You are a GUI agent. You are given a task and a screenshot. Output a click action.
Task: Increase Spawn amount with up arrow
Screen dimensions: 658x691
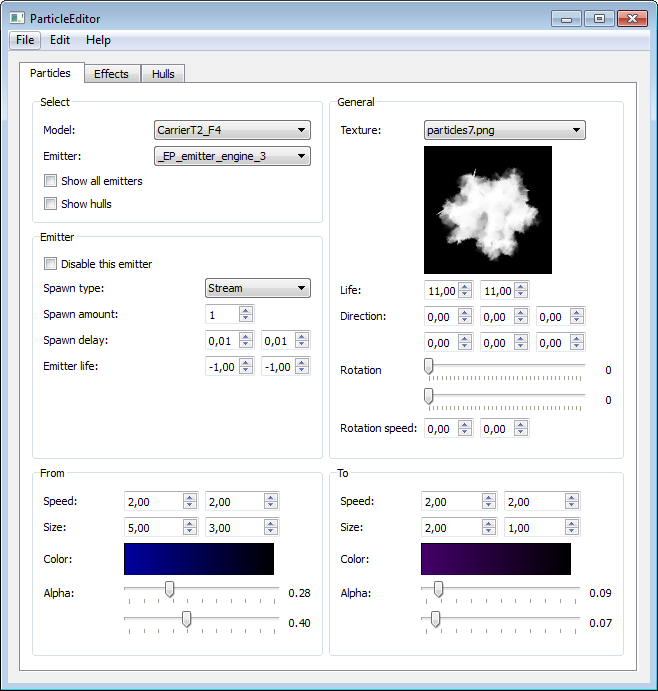coord(246,310)
